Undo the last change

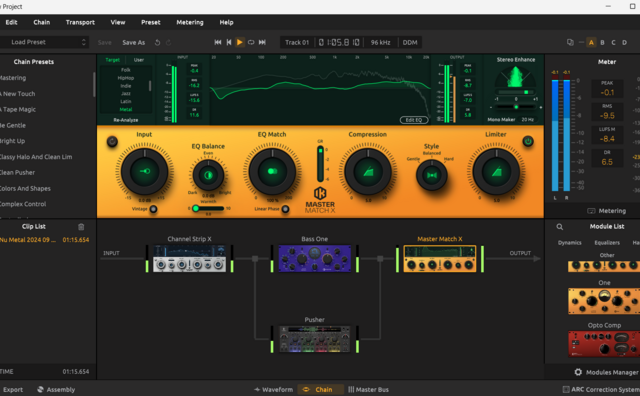pyautogui.click(x=158, y=42)
